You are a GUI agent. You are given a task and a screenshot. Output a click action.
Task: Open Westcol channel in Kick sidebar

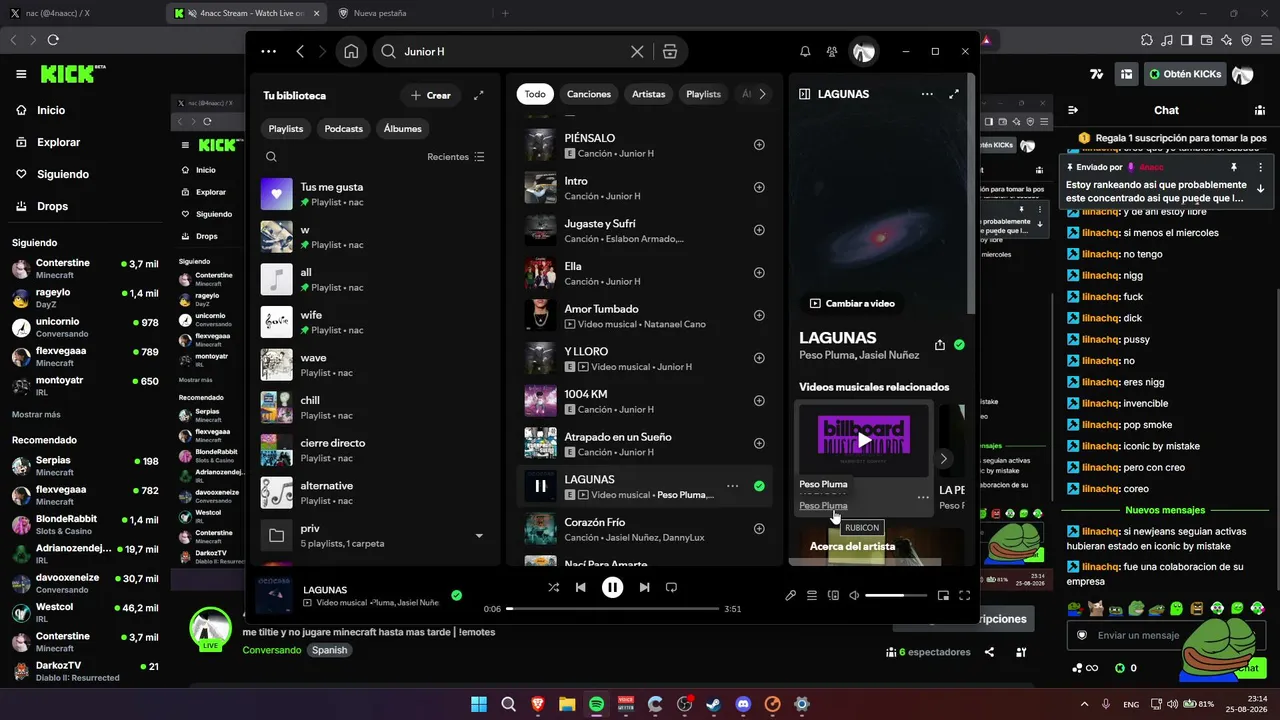[x=85, y=613]
